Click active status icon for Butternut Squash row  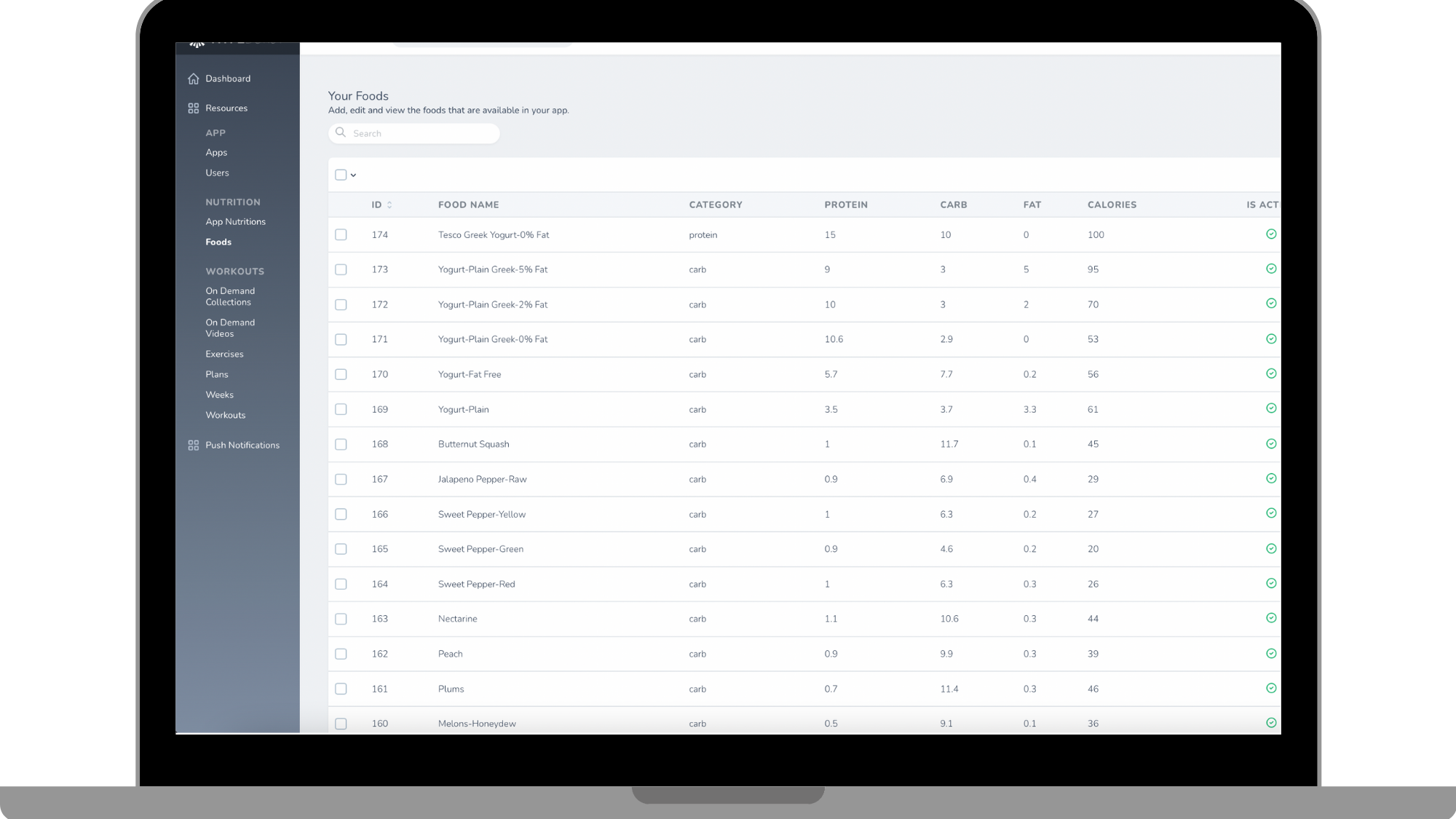[x=1270, y=444]
